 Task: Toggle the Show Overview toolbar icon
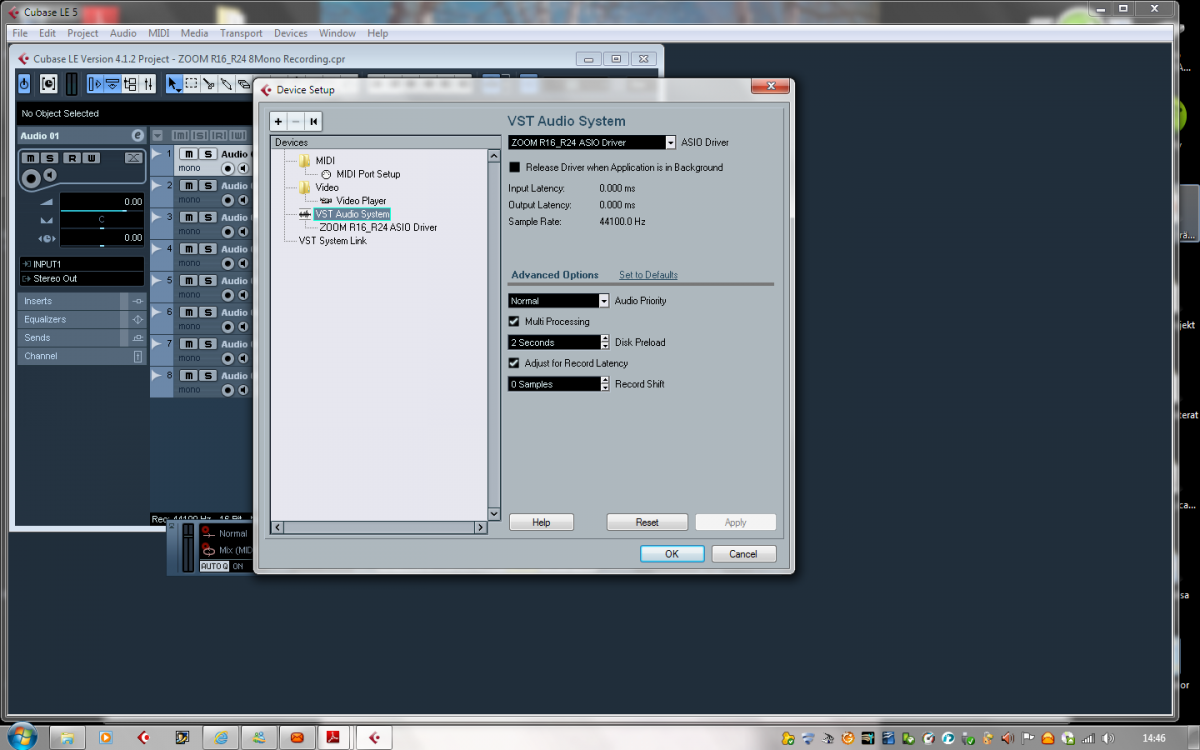click(130, 84)
